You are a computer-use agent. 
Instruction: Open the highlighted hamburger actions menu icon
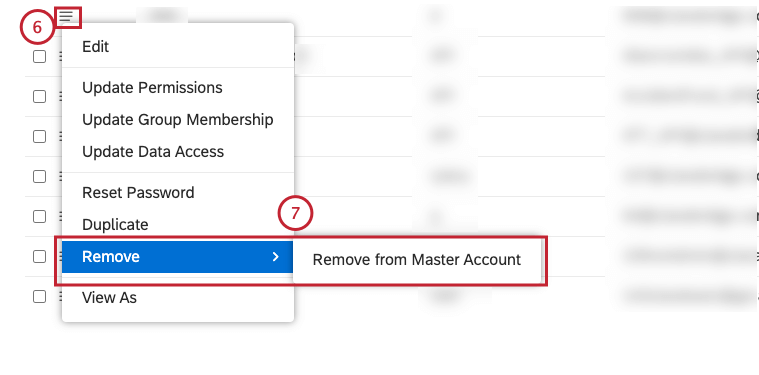click(x=67, y=17)
